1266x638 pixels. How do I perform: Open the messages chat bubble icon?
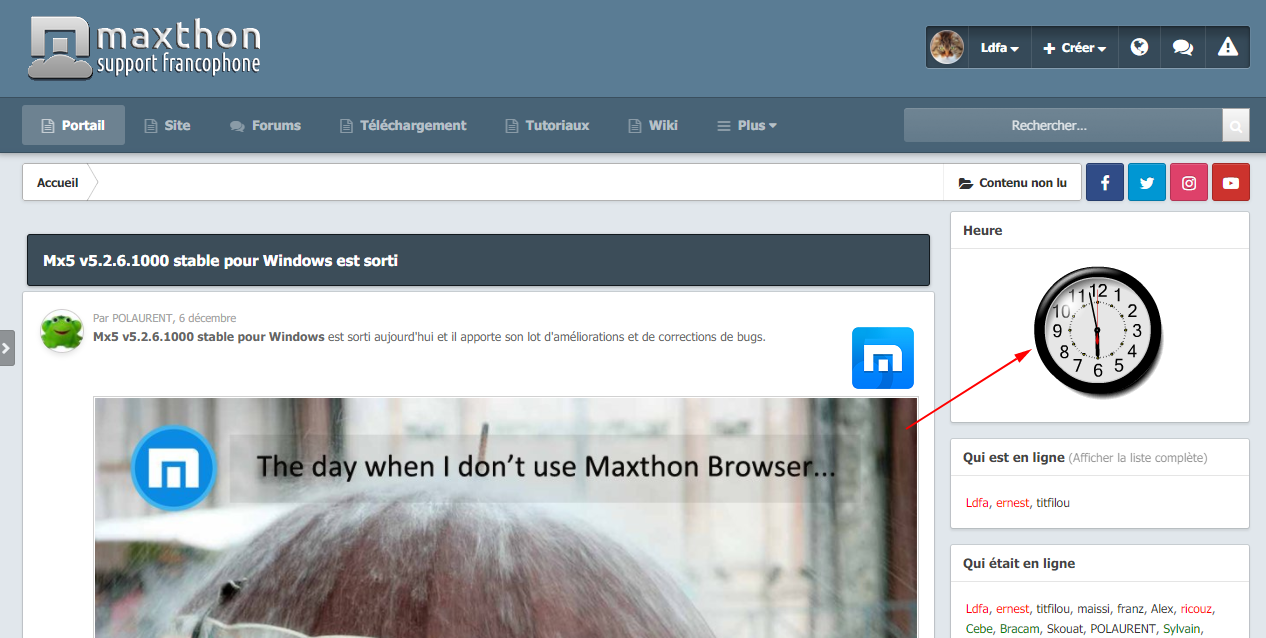pyautogui.click(x=1183, y=47)
